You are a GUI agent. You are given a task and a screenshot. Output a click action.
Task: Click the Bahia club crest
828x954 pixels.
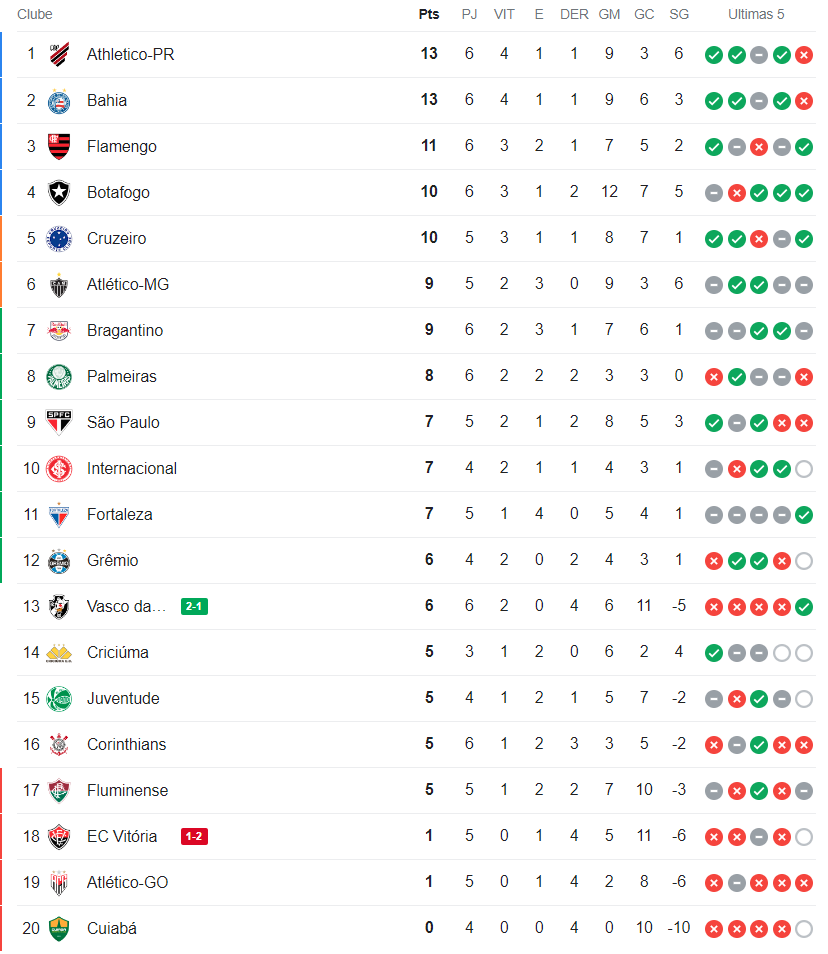click(59, 100)
